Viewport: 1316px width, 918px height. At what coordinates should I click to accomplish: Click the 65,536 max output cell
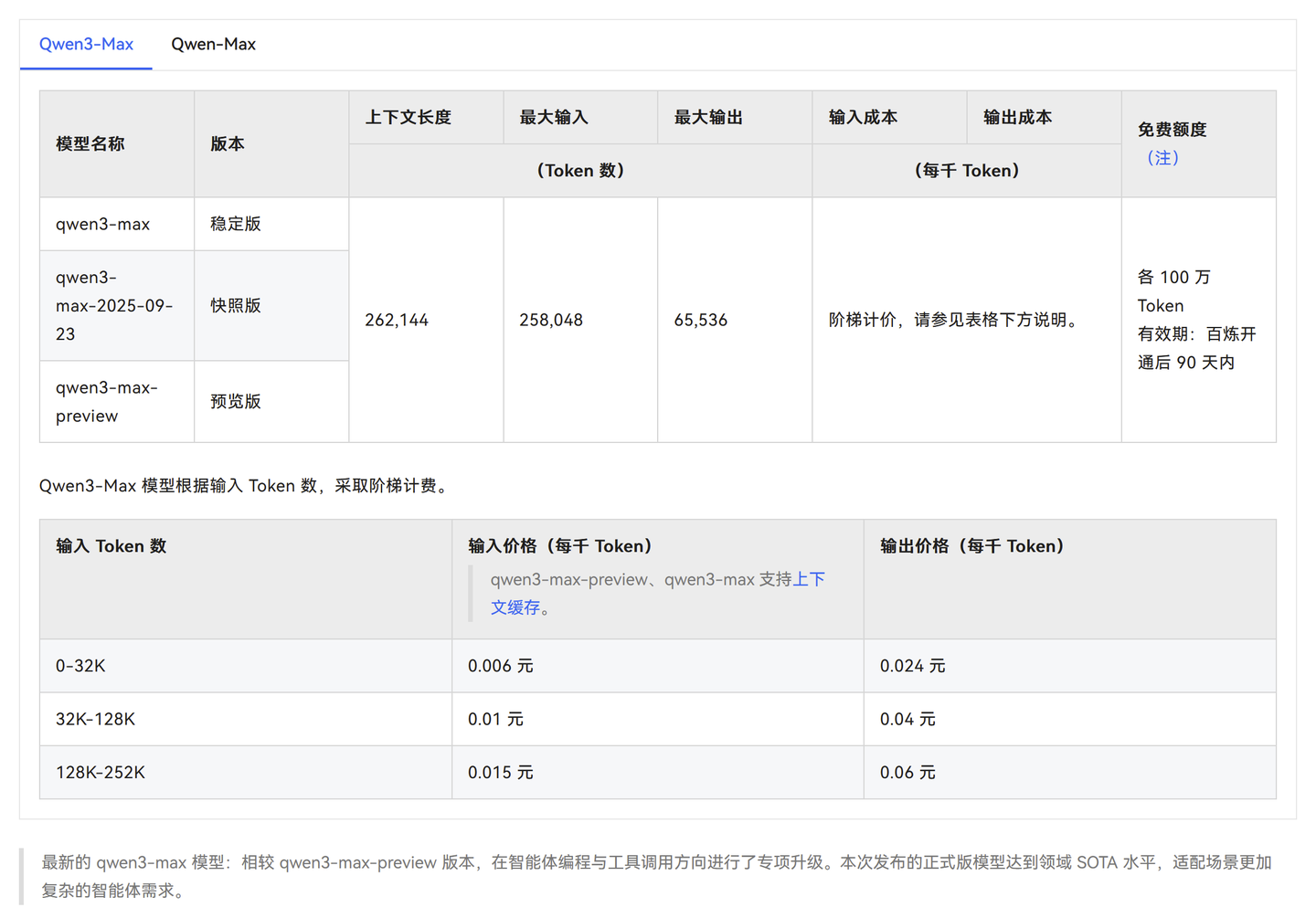[699, 319]
